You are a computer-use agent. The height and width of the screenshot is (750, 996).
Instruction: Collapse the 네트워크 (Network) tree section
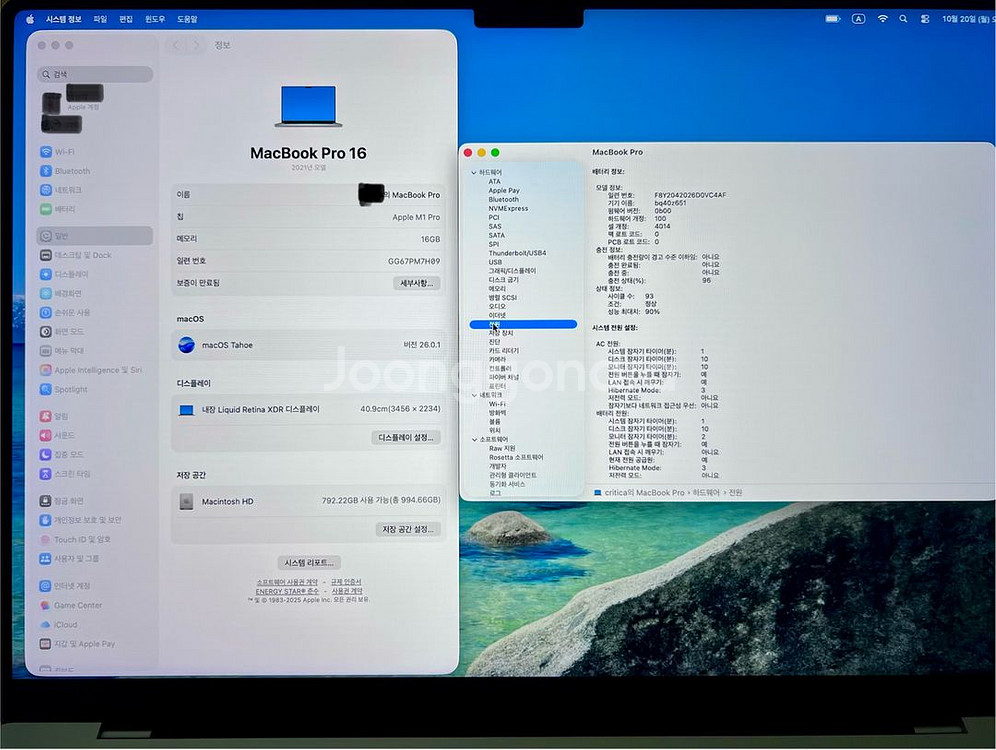click(x=474, y=395)
